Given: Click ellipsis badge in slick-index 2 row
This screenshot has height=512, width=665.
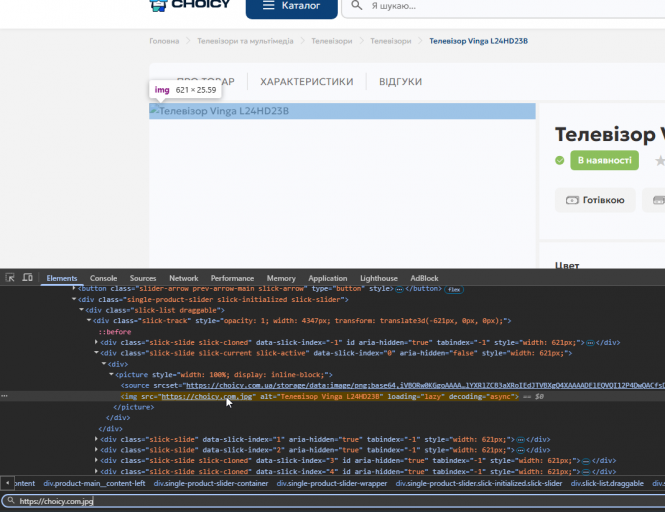Looking at the screenshot, I should [x=520, y=450].
